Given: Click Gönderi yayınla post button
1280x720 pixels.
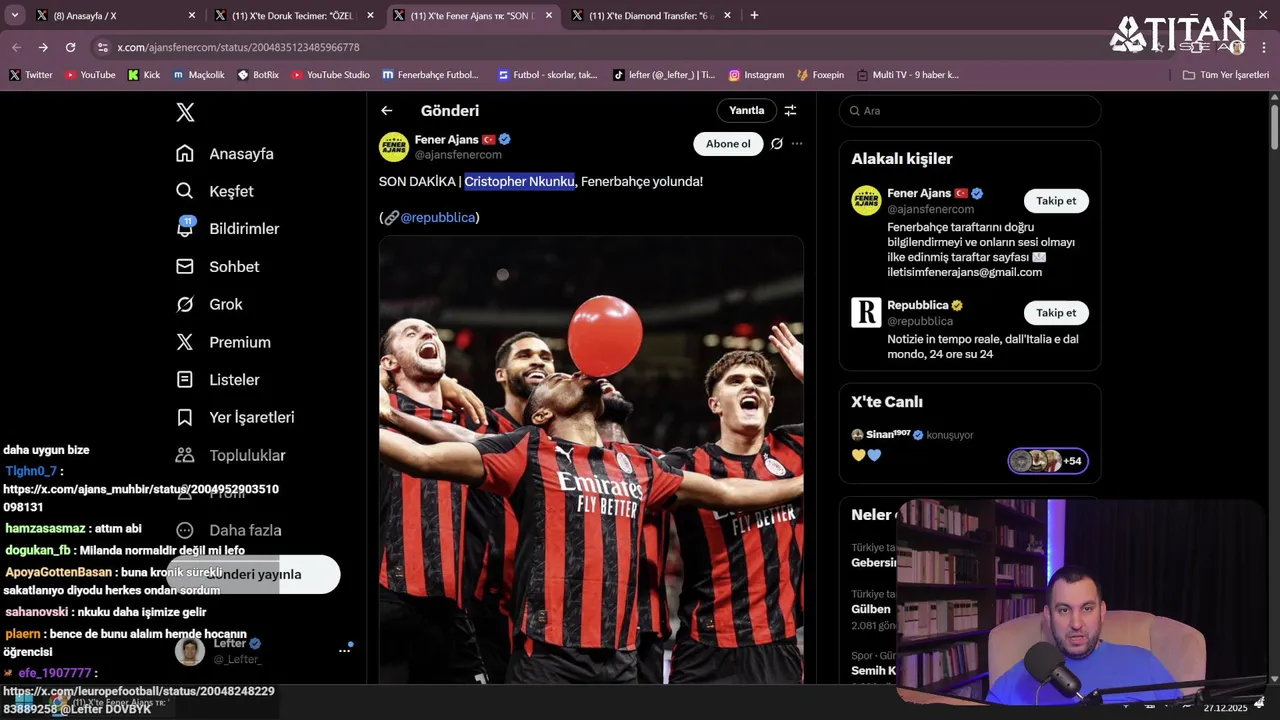Looking at the screenshot, I should tap(255, 574).
